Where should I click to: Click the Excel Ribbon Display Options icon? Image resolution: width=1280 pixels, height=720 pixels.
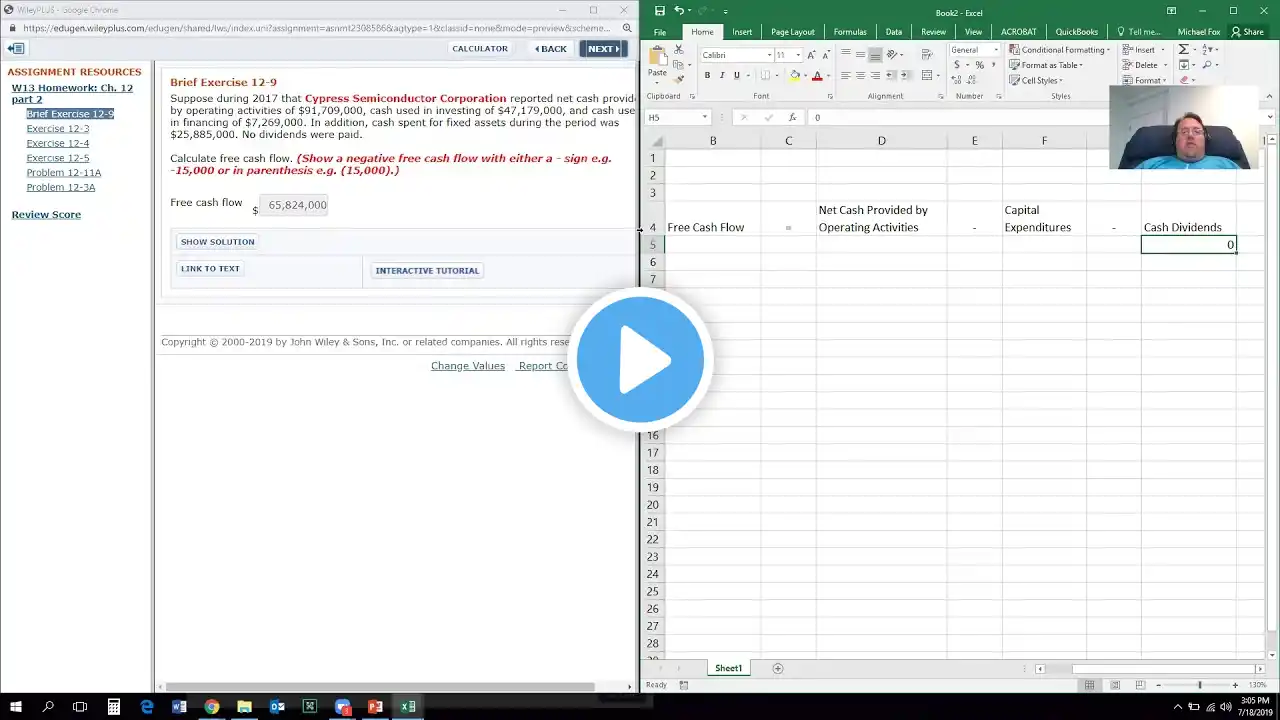1171,11
